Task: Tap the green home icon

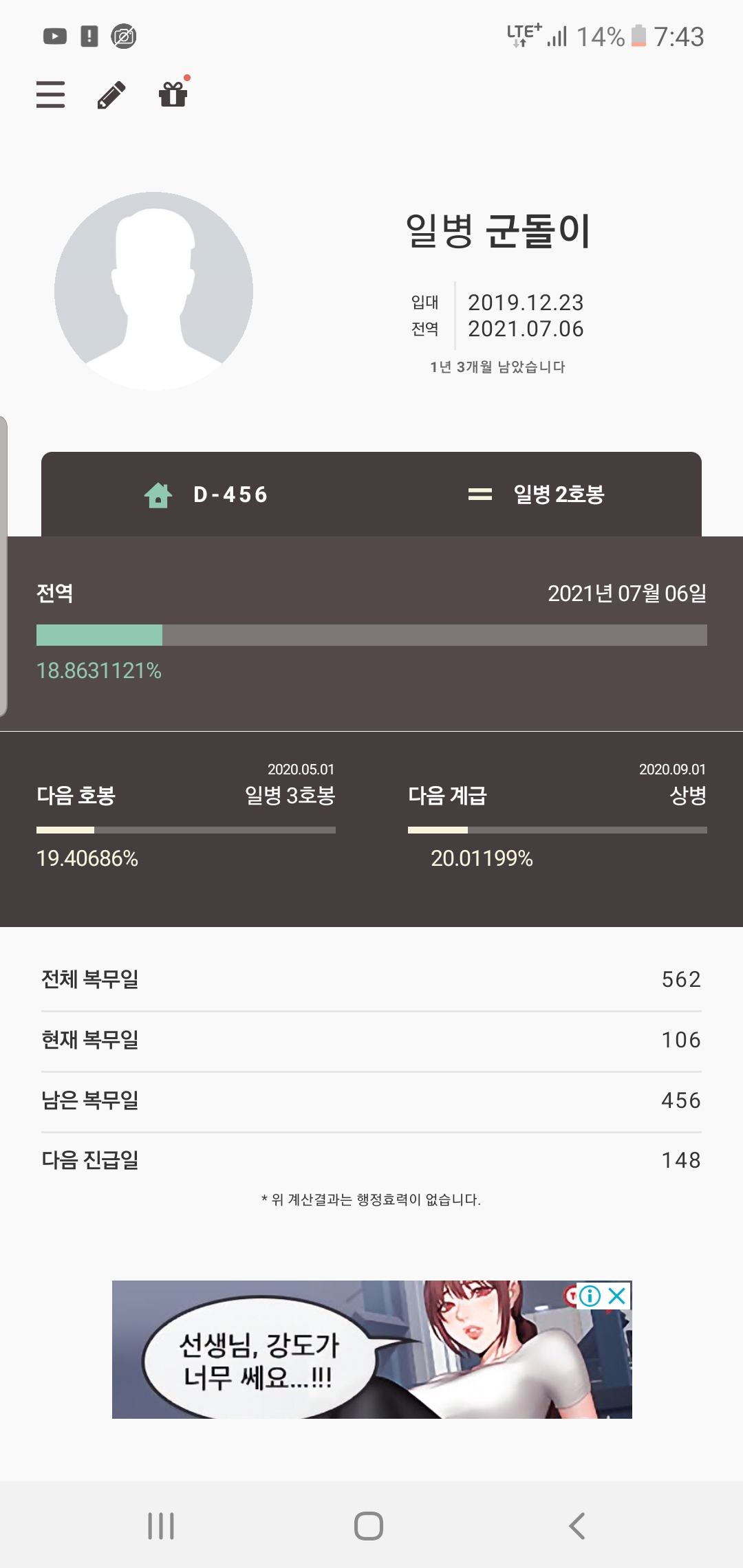Action: 158,494
